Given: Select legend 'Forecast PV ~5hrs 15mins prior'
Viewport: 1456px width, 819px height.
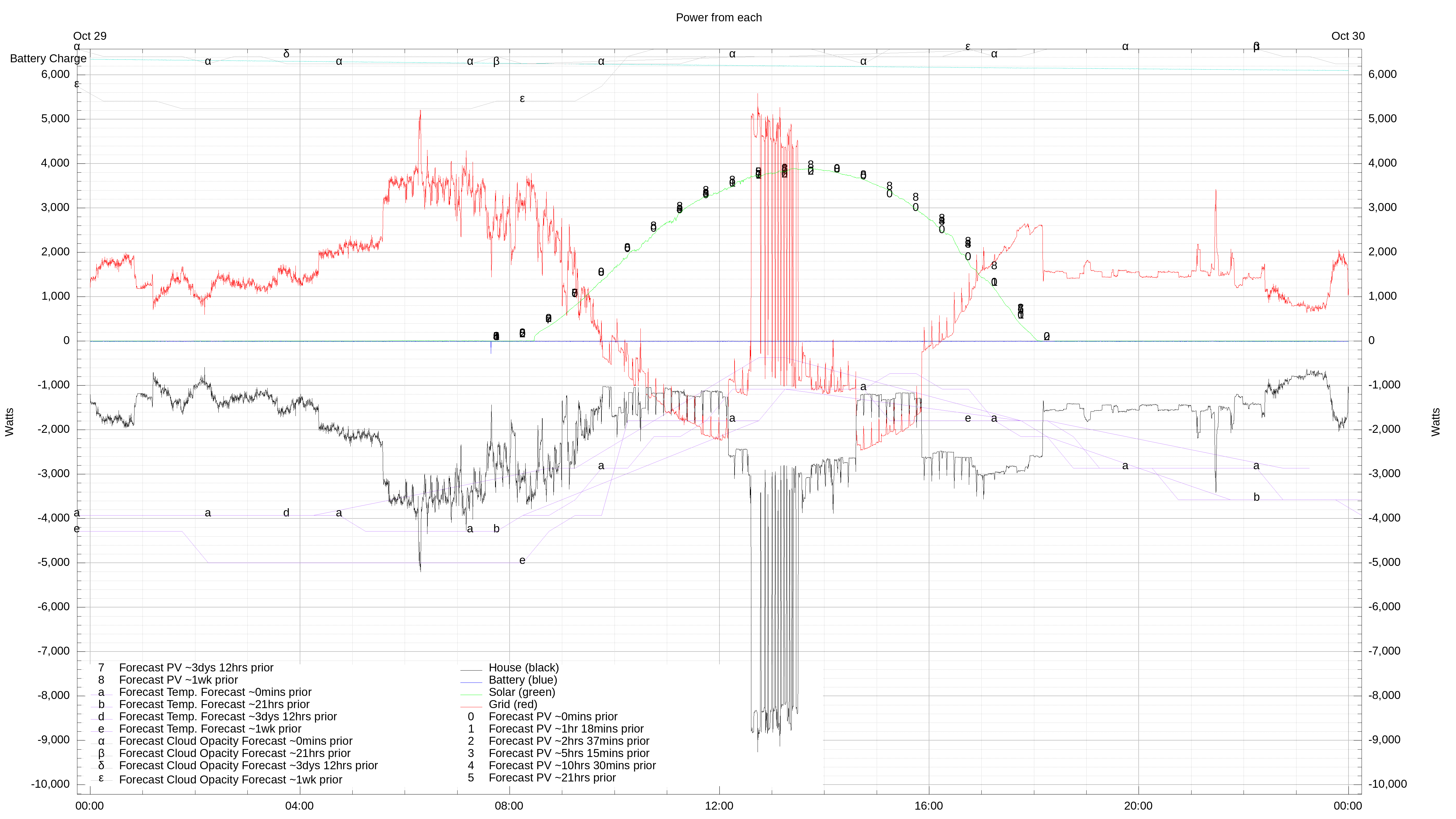Looking at the screenshot, I should [569, 753].
